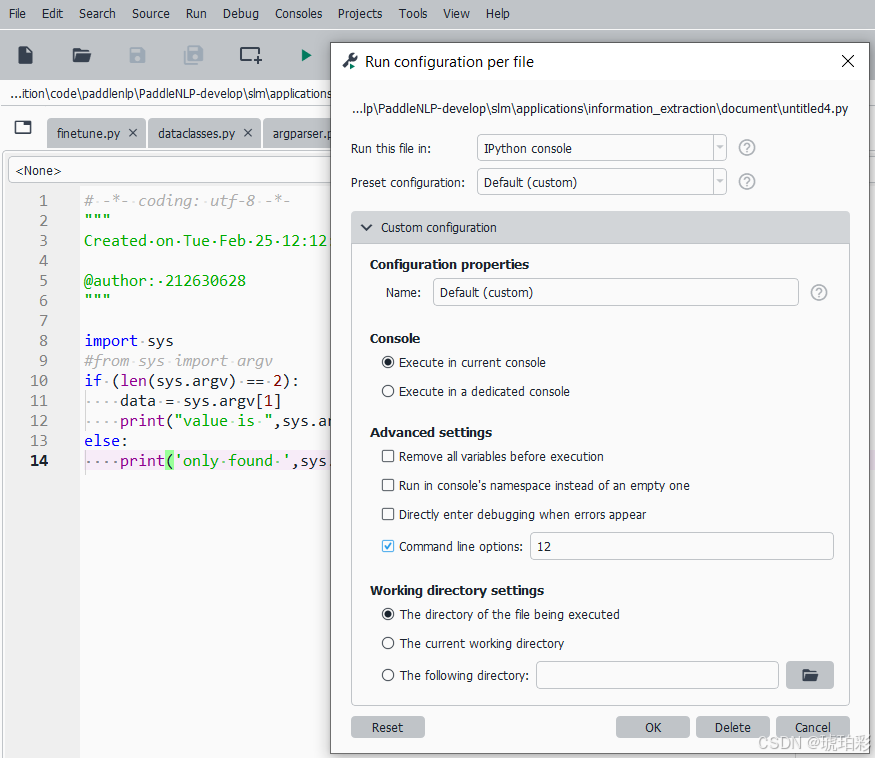The image size is (875, 758).
Task: Click the Create new cell icon
Action: (251, 55)
